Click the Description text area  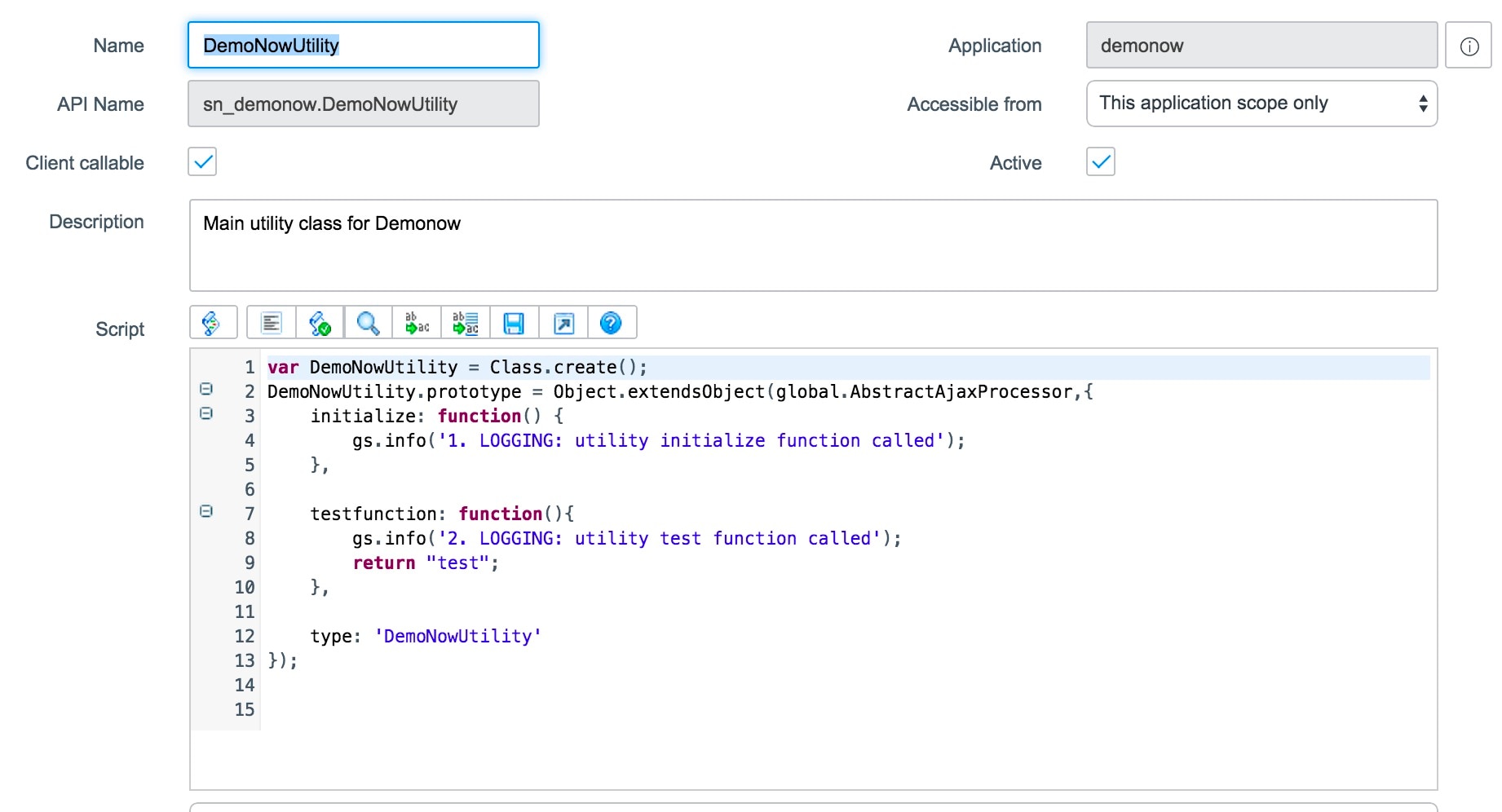click(x=812, y=245)
